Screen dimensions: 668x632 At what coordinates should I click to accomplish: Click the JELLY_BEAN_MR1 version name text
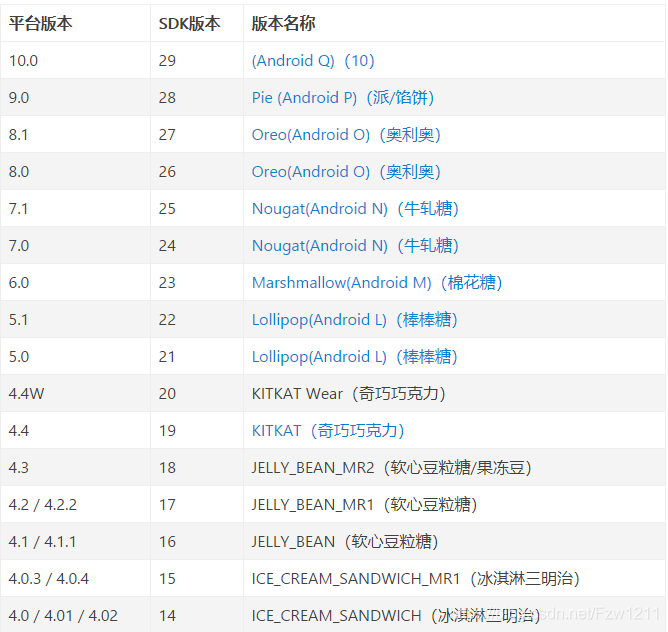pyautogui.click(x=364, y=505)
